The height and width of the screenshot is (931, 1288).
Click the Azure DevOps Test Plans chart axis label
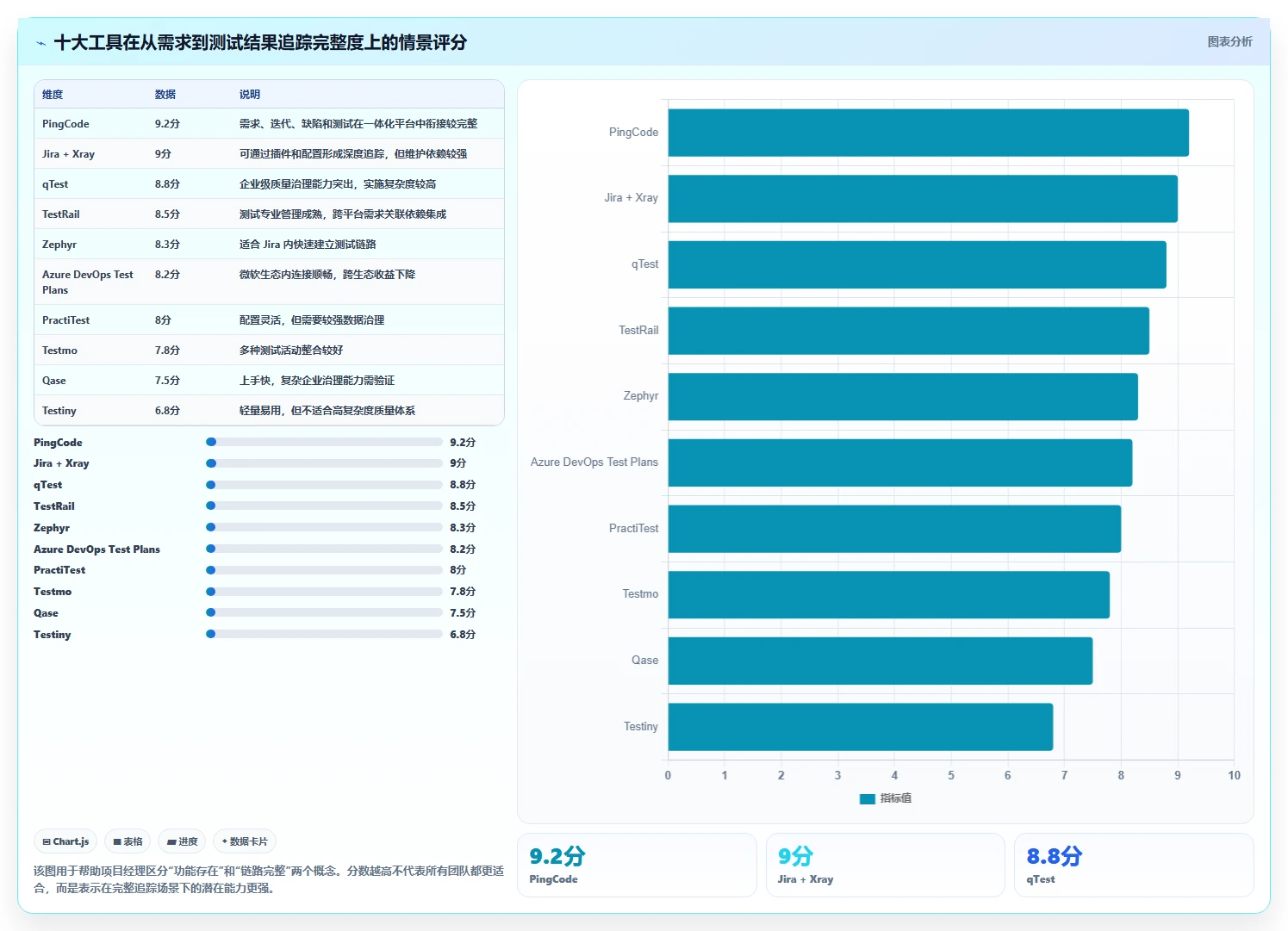coord(594,462)
